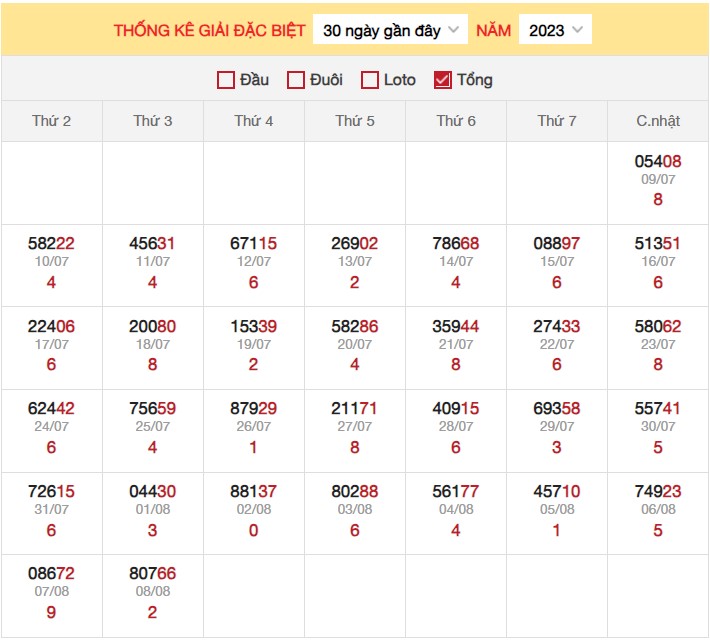This screenshot has width=710, height=641.
Task: Check the Đầu checkbox
Action: click(x=226, y=80)
